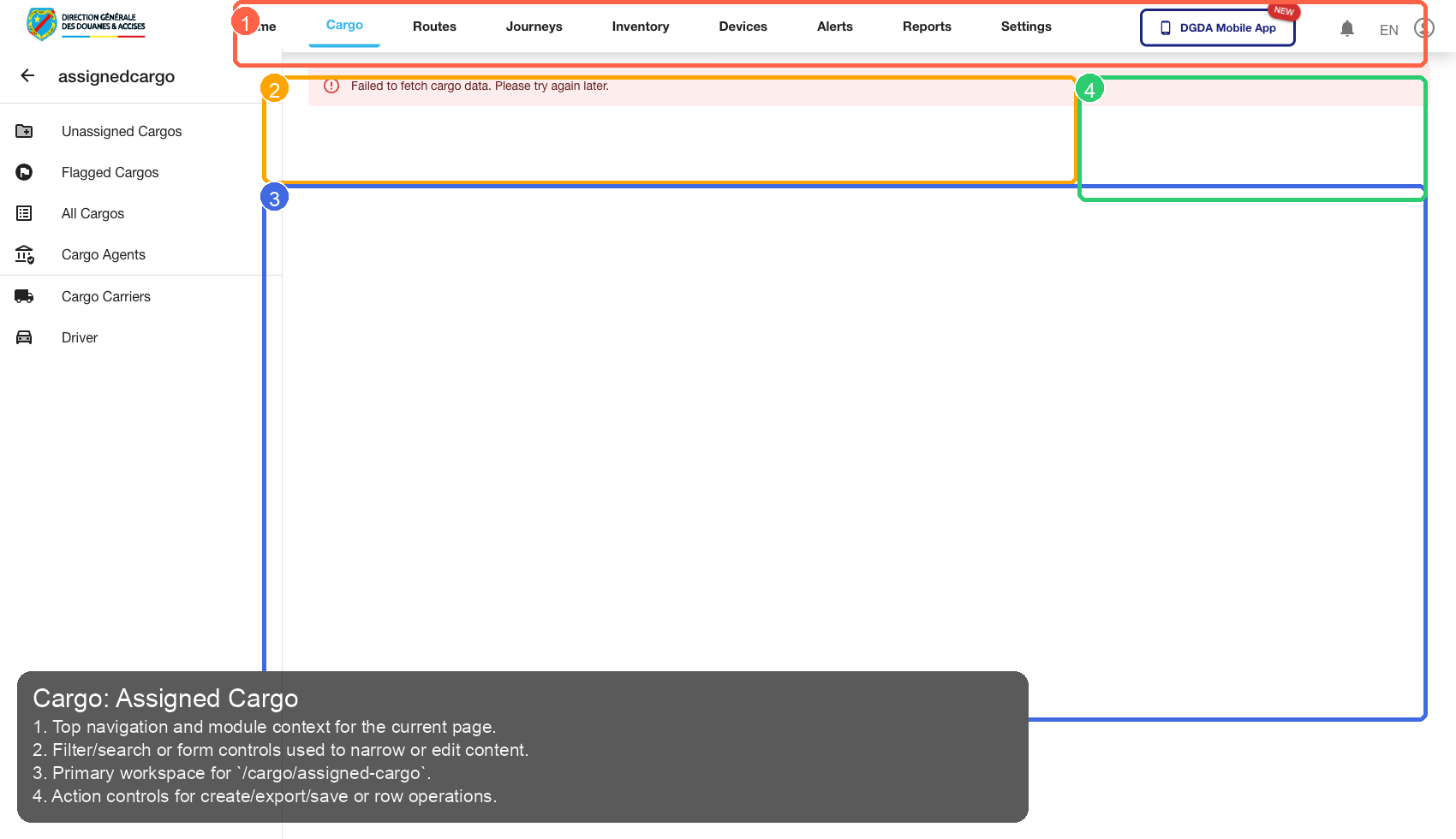Switch to the Cargo tab
Image resolution: width=1456 pixels, height=839 pixels.
pyautogui.click(x=343, y=26)
